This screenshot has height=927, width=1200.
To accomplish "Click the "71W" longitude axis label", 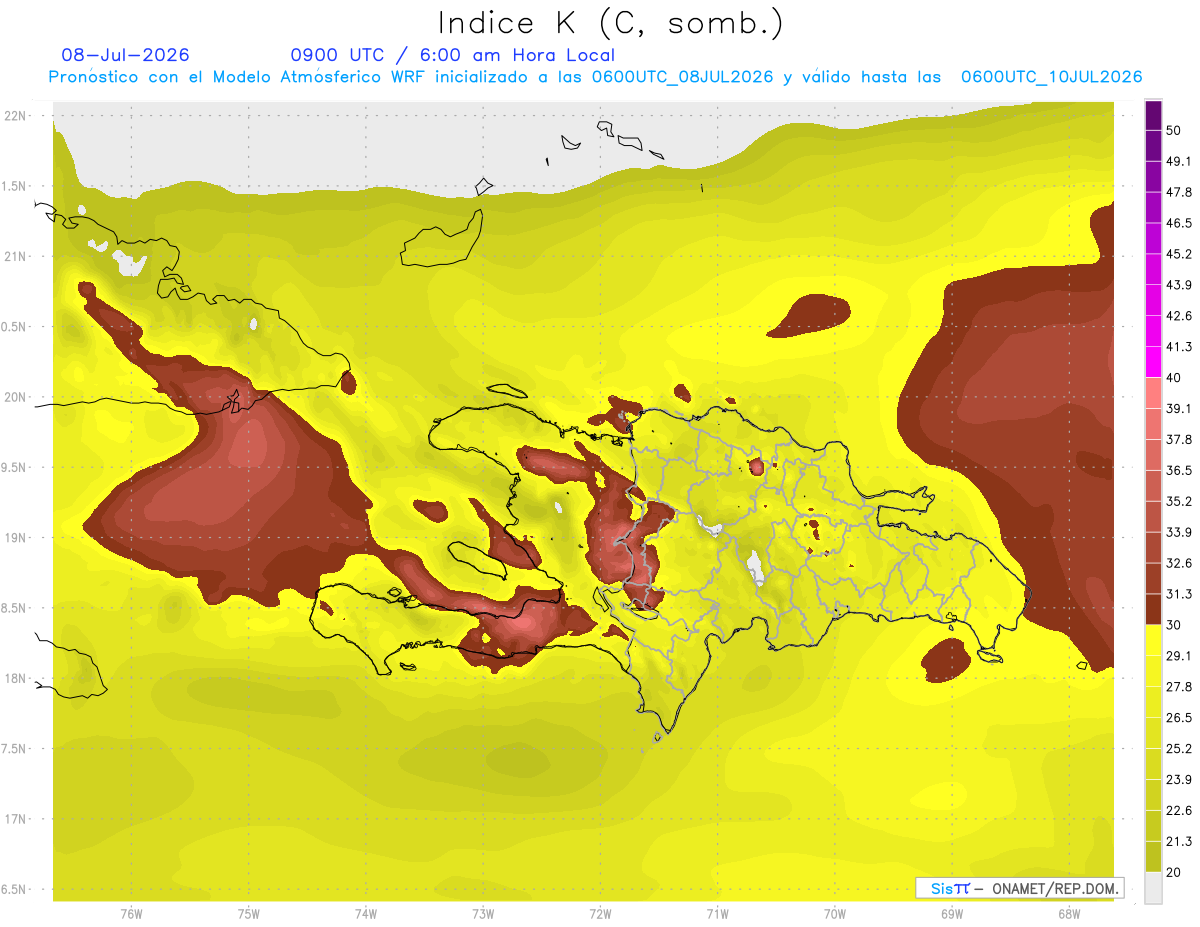I will pyautogui.click(x=717, y=914).
